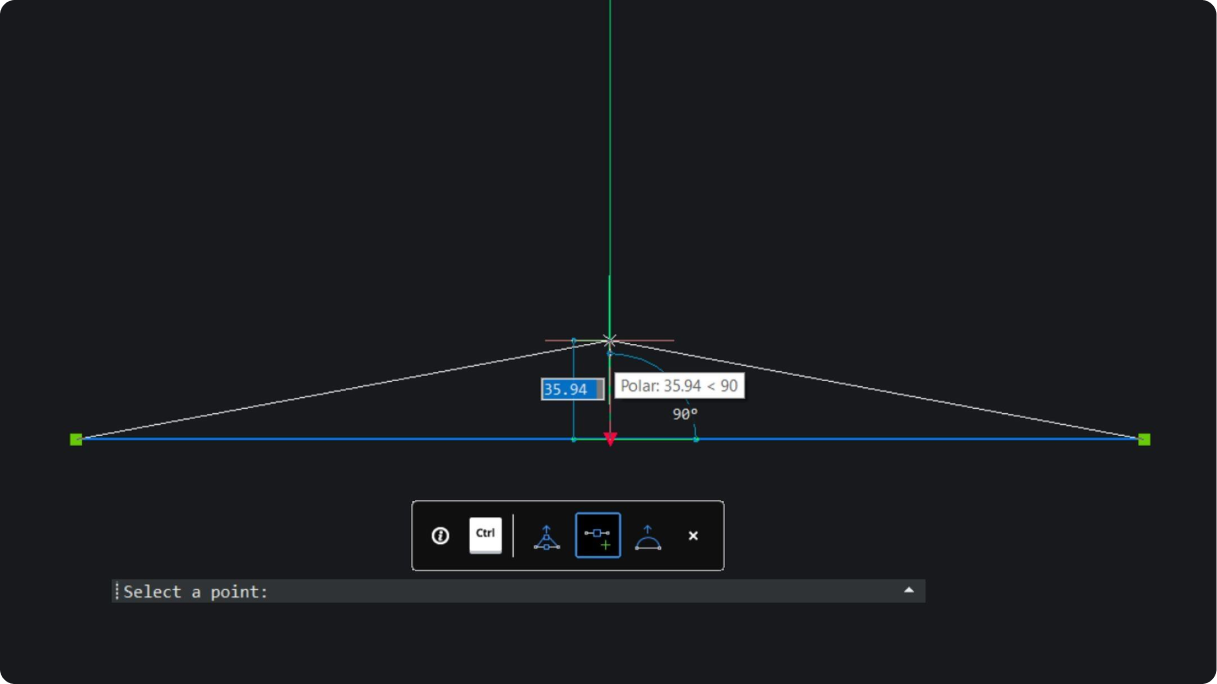
Task: Click the teal circle on the angle arc
Action: pos(610,353)
